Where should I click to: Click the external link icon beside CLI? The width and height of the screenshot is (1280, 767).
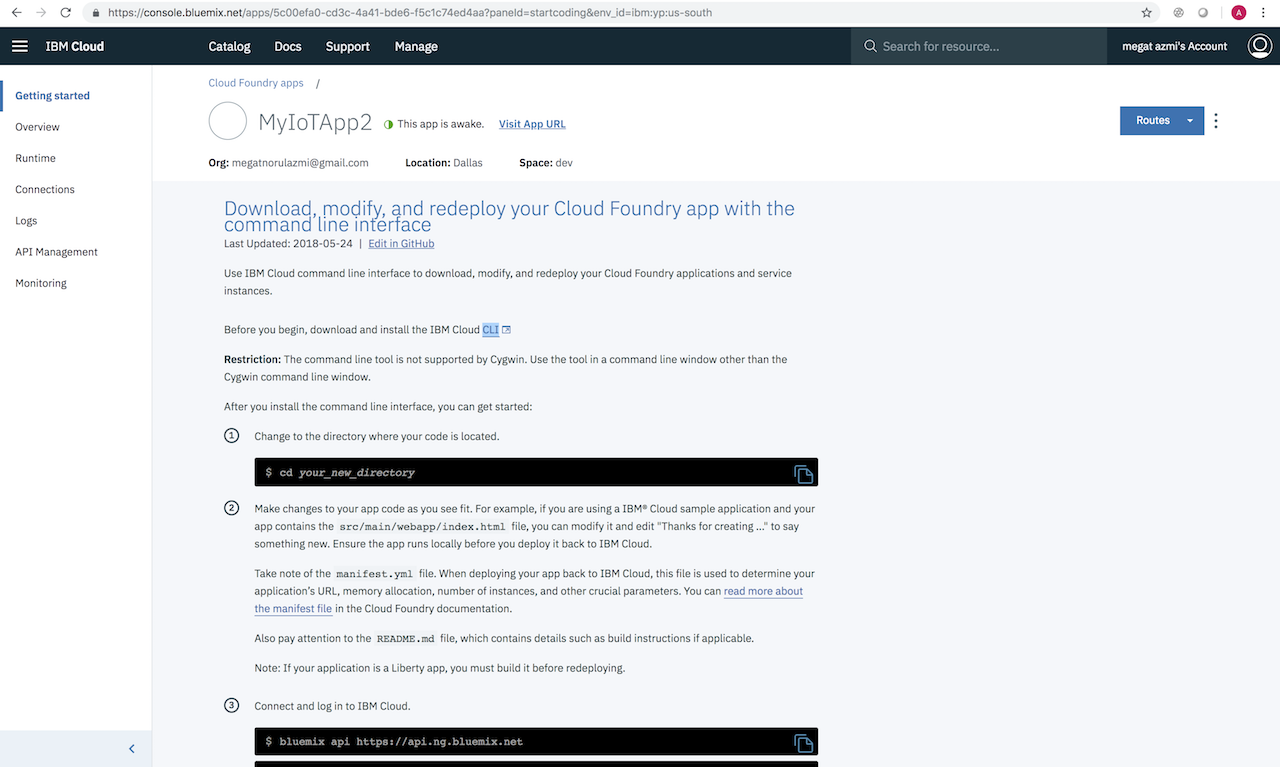(506, 330)
